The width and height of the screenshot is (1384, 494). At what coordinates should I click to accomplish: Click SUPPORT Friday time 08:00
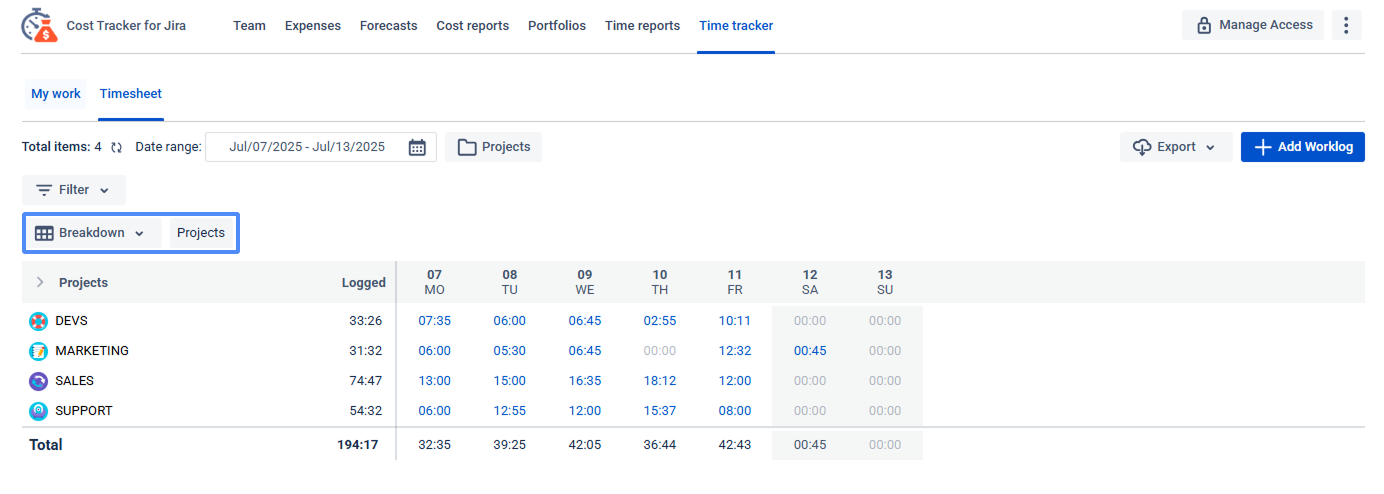click(735, 411)
